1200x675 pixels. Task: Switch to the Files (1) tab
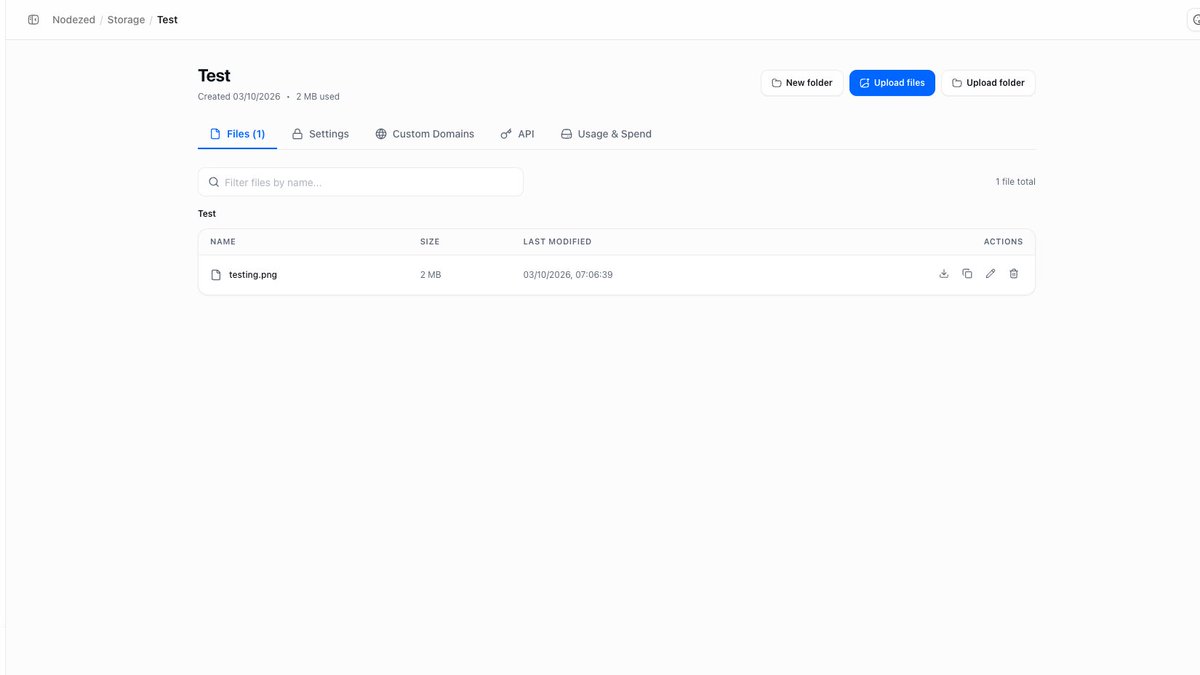(237, 134)
